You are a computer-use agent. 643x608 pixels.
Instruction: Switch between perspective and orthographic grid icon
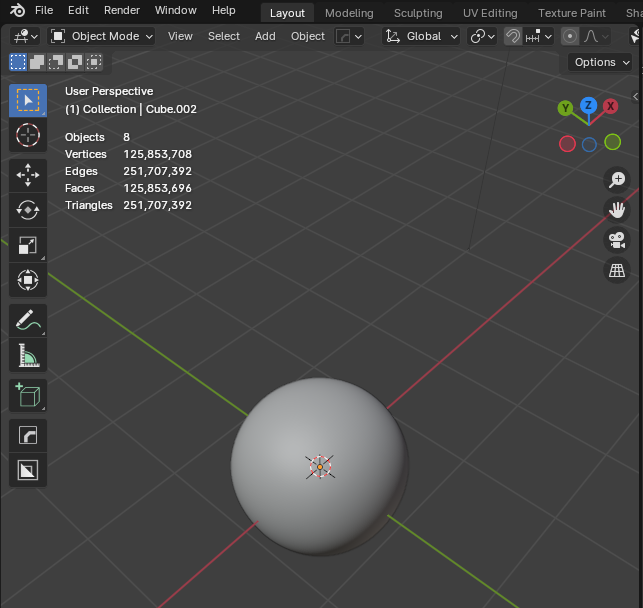(617, 270)
